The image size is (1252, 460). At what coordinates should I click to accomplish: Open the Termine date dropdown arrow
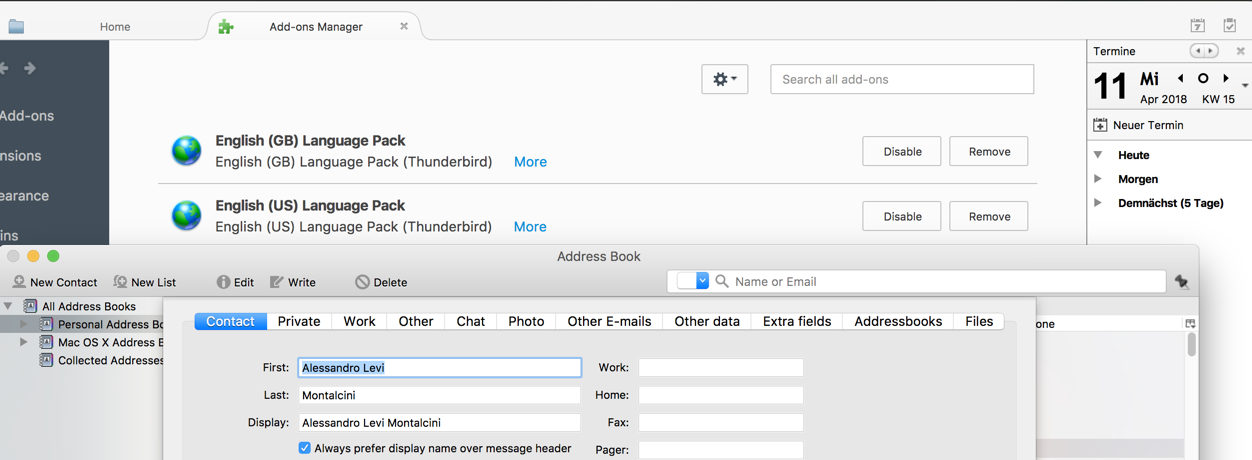point(1245,86)
